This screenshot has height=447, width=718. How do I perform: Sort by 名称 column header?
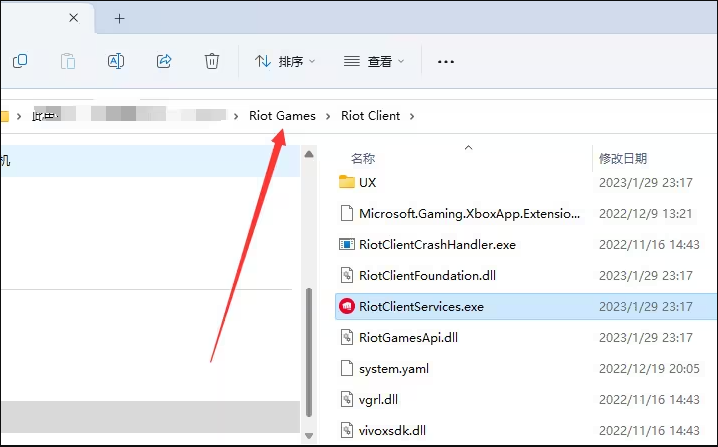tap(363, 158)
